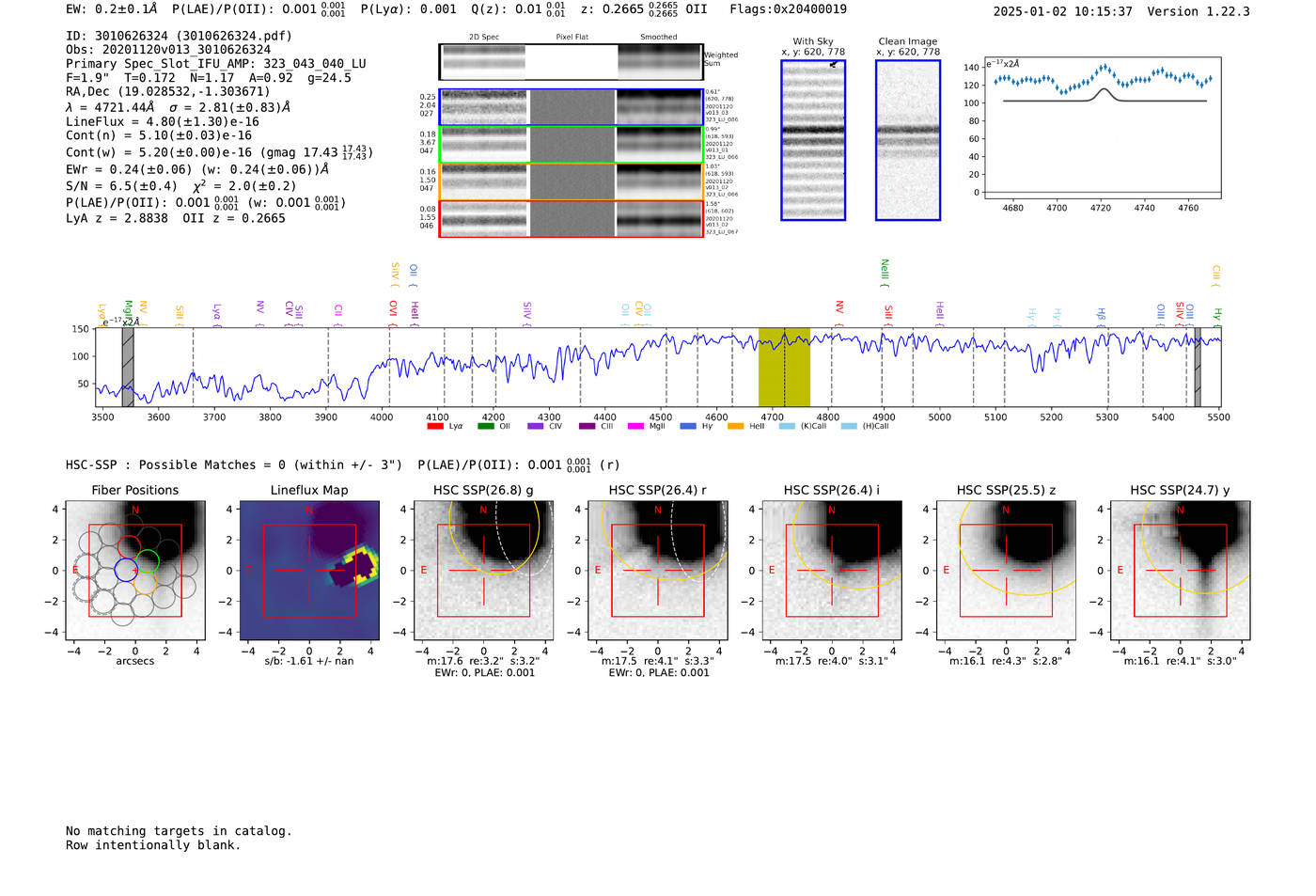Image resolution: width=1316 pixels, height=896 pixels.
Task: Click the Cont(w) gmag 17.43 line
Action: [x=218, y=151]
